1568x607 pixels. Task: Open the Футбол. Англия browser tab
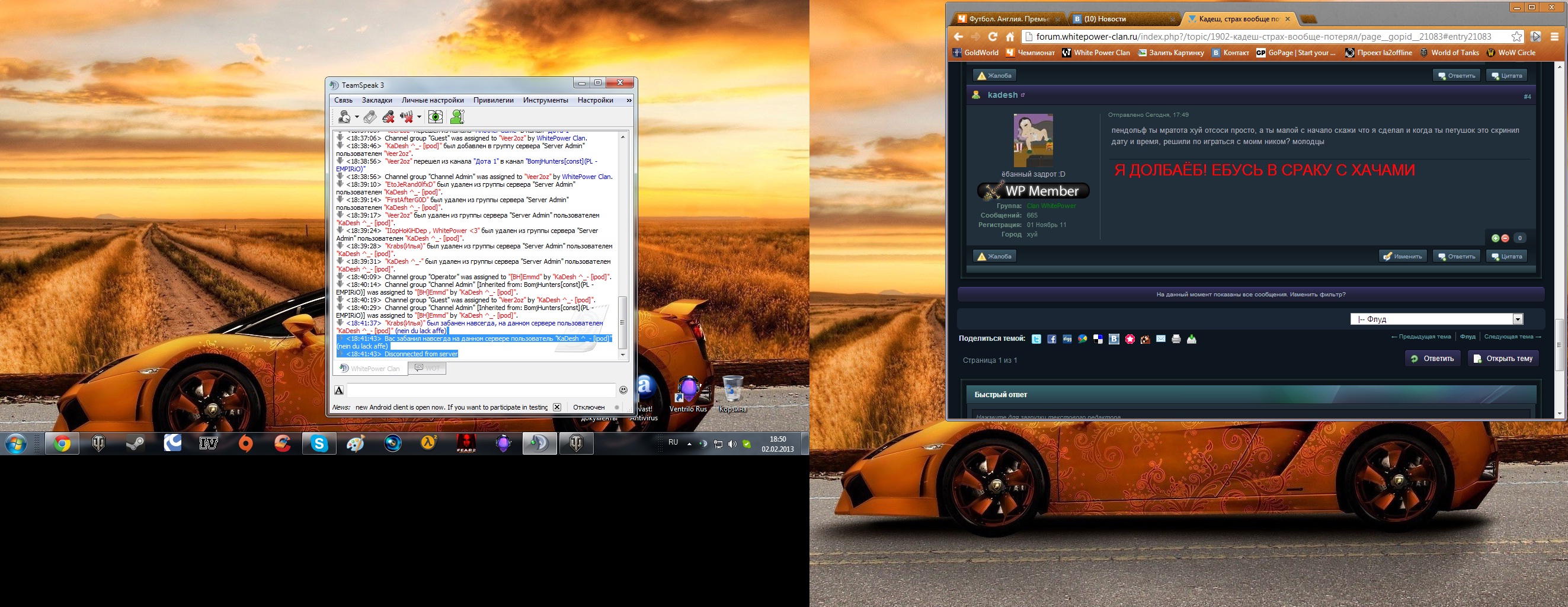[x=1007, y=19]
